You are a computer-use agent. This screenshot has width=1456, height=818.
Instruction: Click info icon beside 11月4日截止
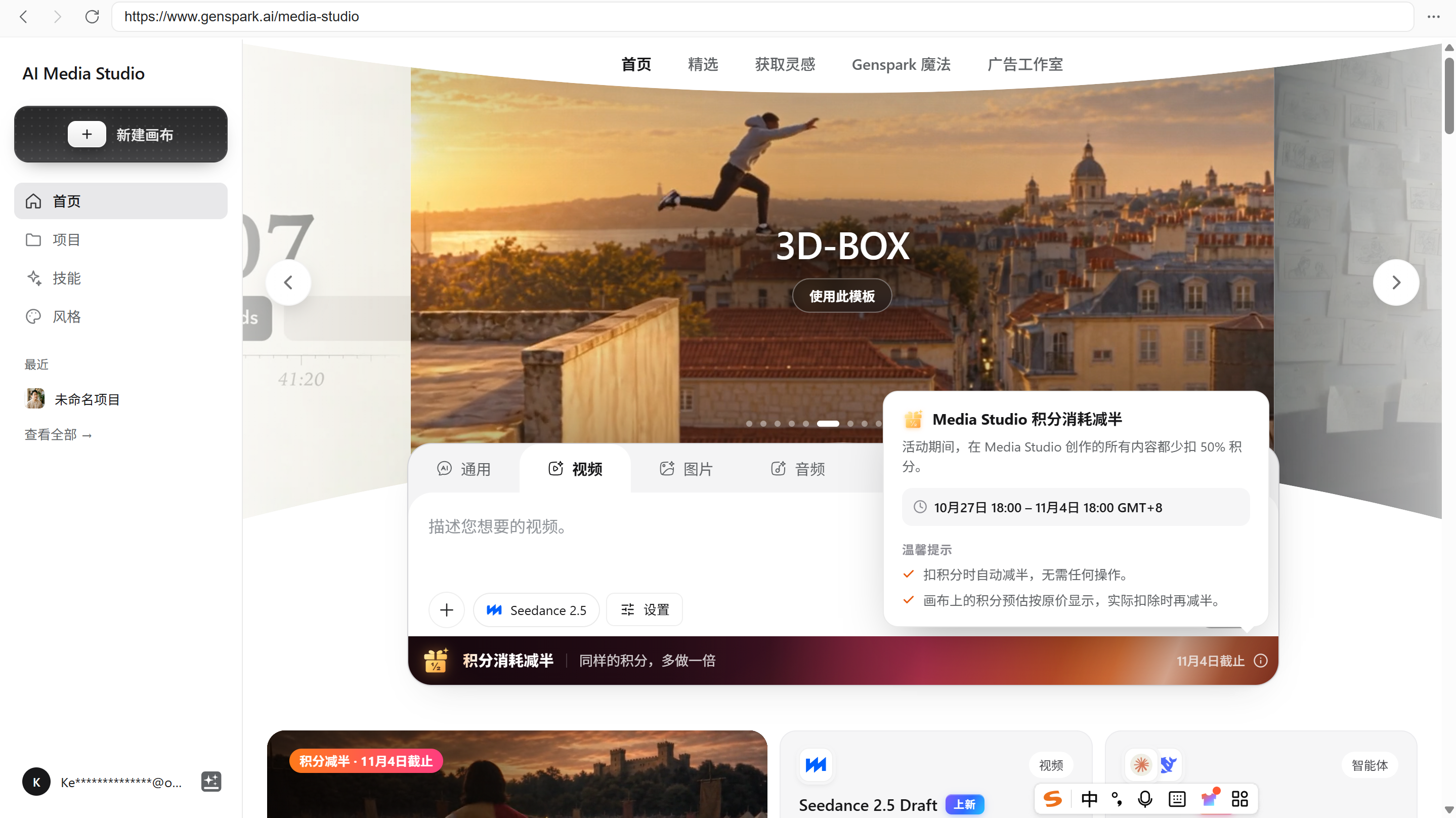point(1260,661)
